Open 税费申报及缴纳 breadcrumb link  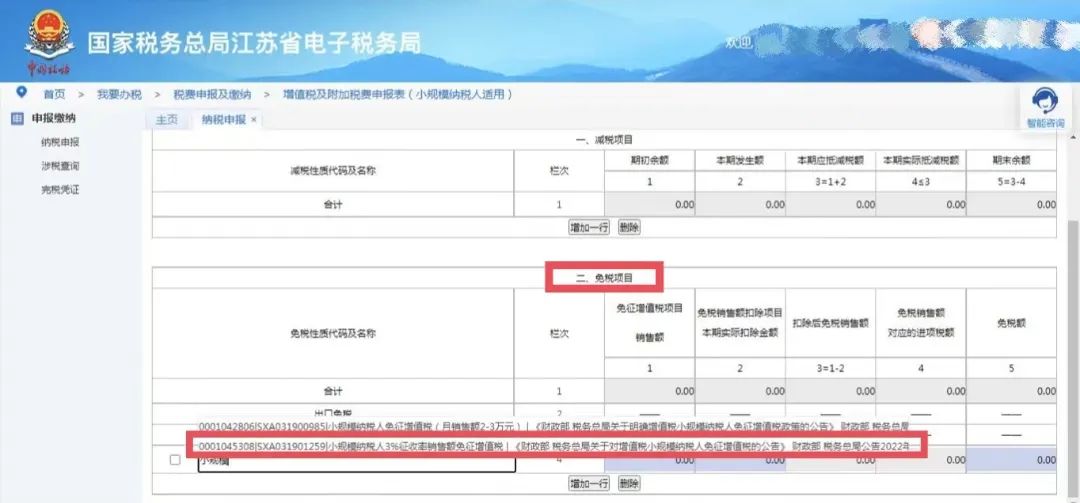coord(212,94)
